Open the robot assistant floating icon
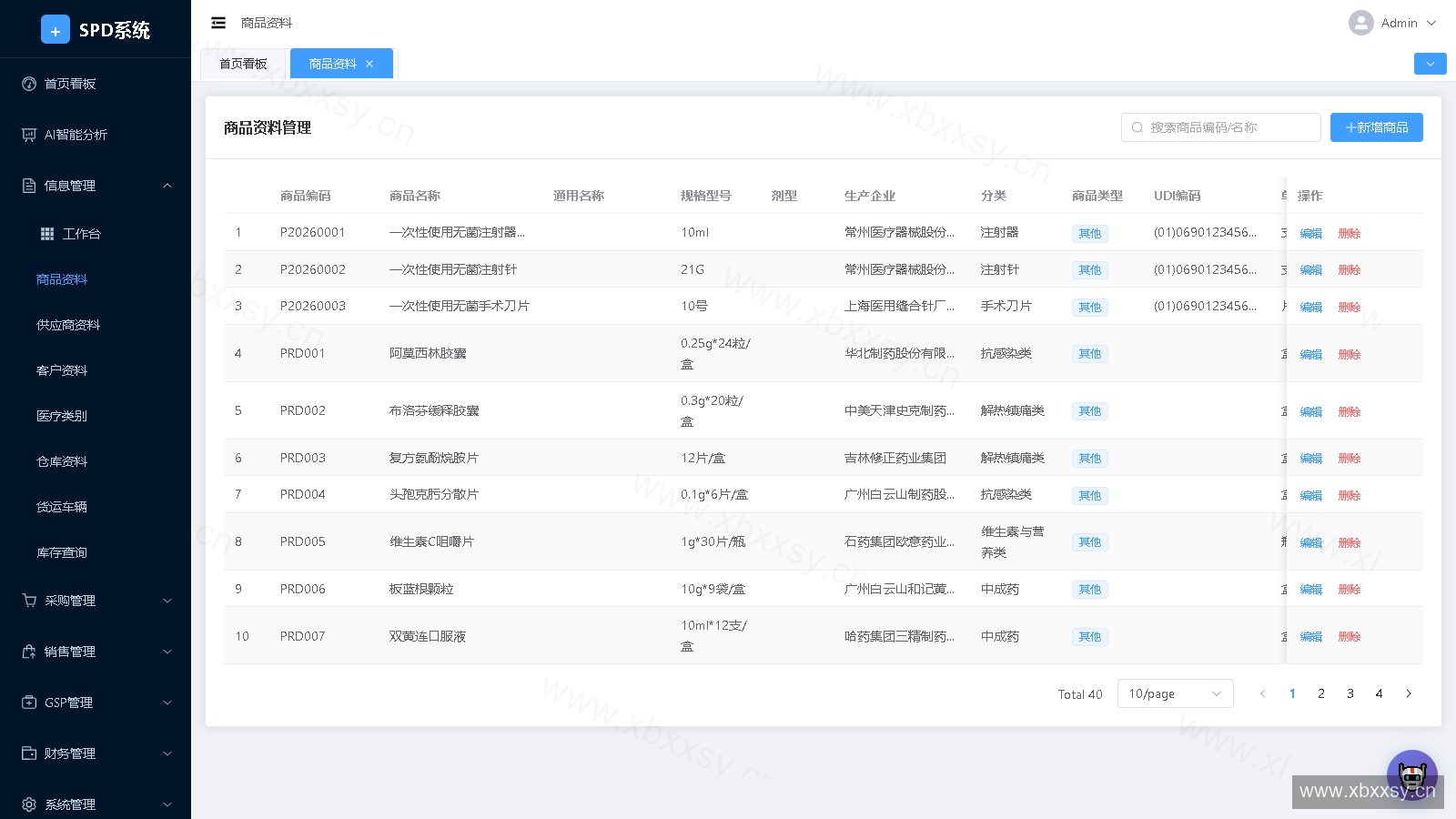This screenshot has width=1456, height=819. [1412, 775]
